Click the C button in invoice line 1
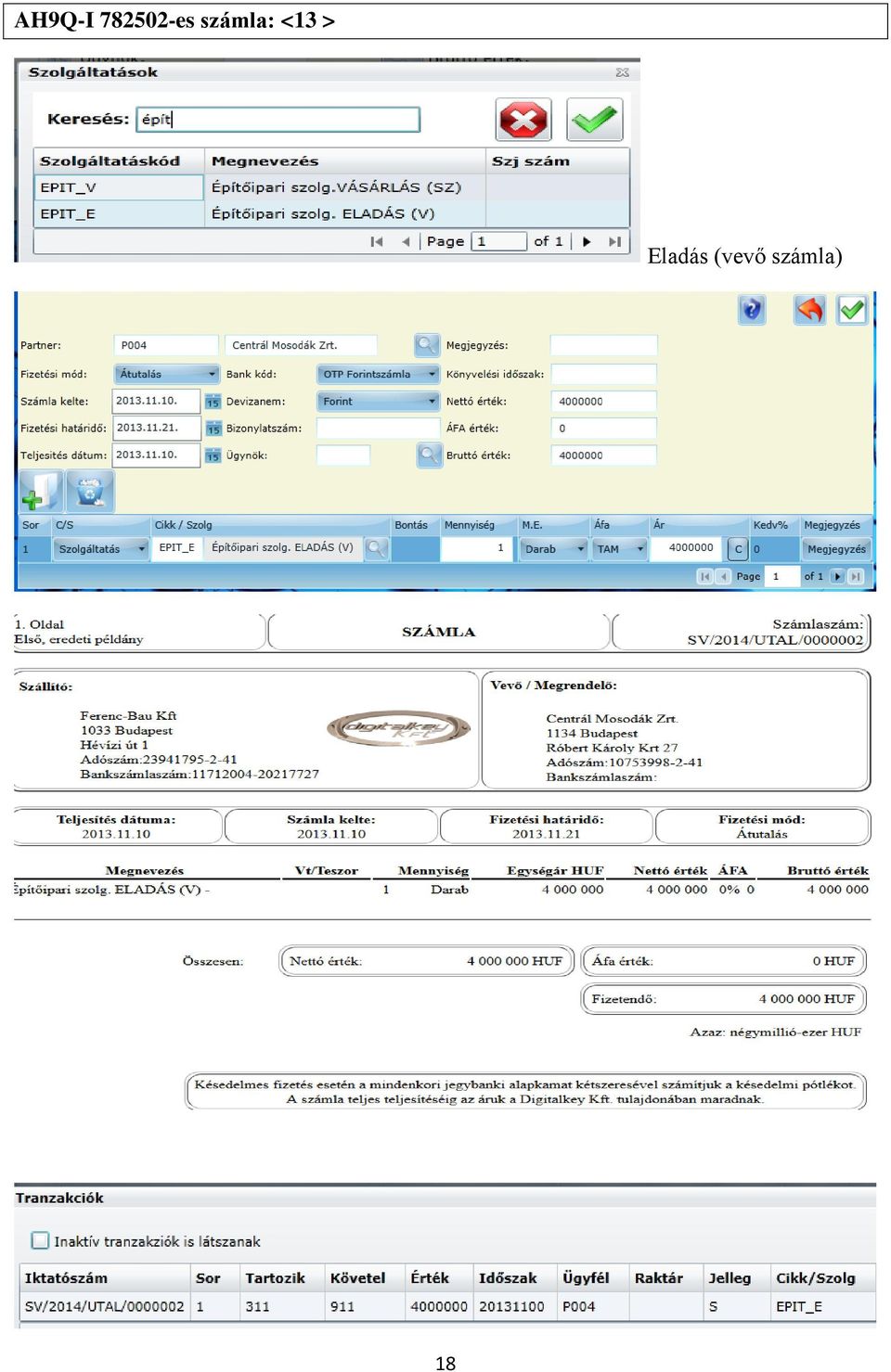This screenshot has height=1372, width=891. tap(739, 549)
